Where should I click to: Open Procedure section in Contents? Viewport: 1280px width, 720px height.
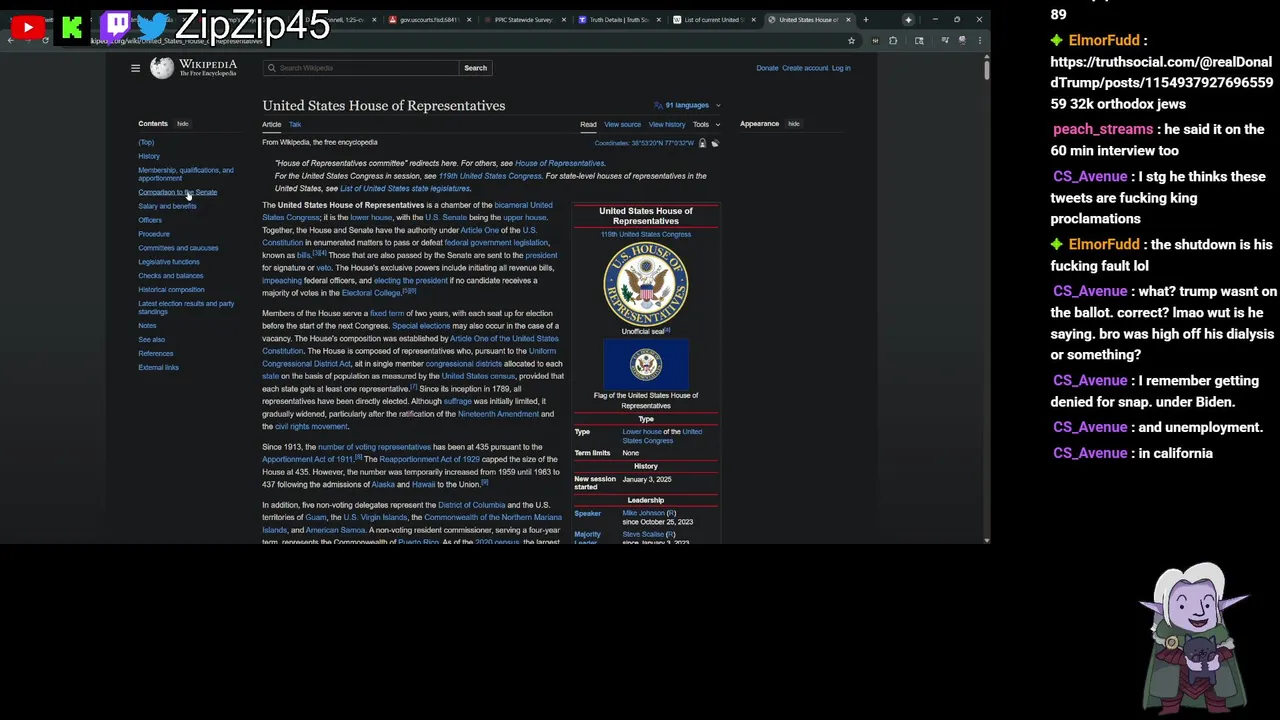tap(154, 234)
